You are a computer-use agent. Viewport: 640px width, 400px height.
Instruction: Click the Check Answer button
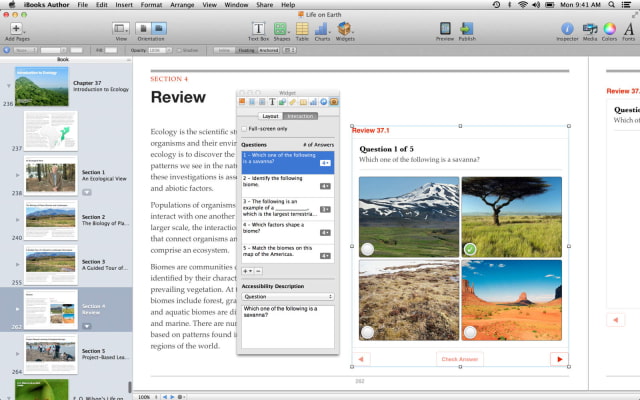tap(459, 359)
